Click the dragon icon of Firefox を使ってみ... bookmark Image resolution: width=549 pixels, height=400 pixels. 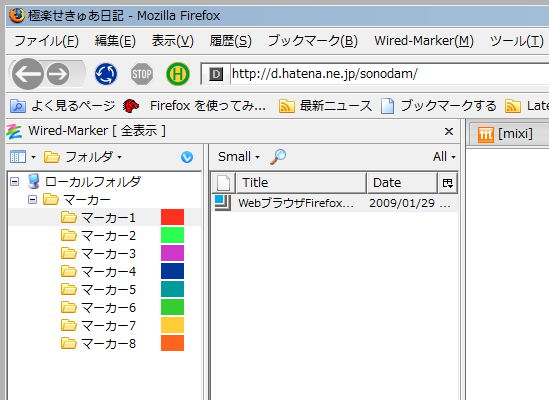point(131,106)
